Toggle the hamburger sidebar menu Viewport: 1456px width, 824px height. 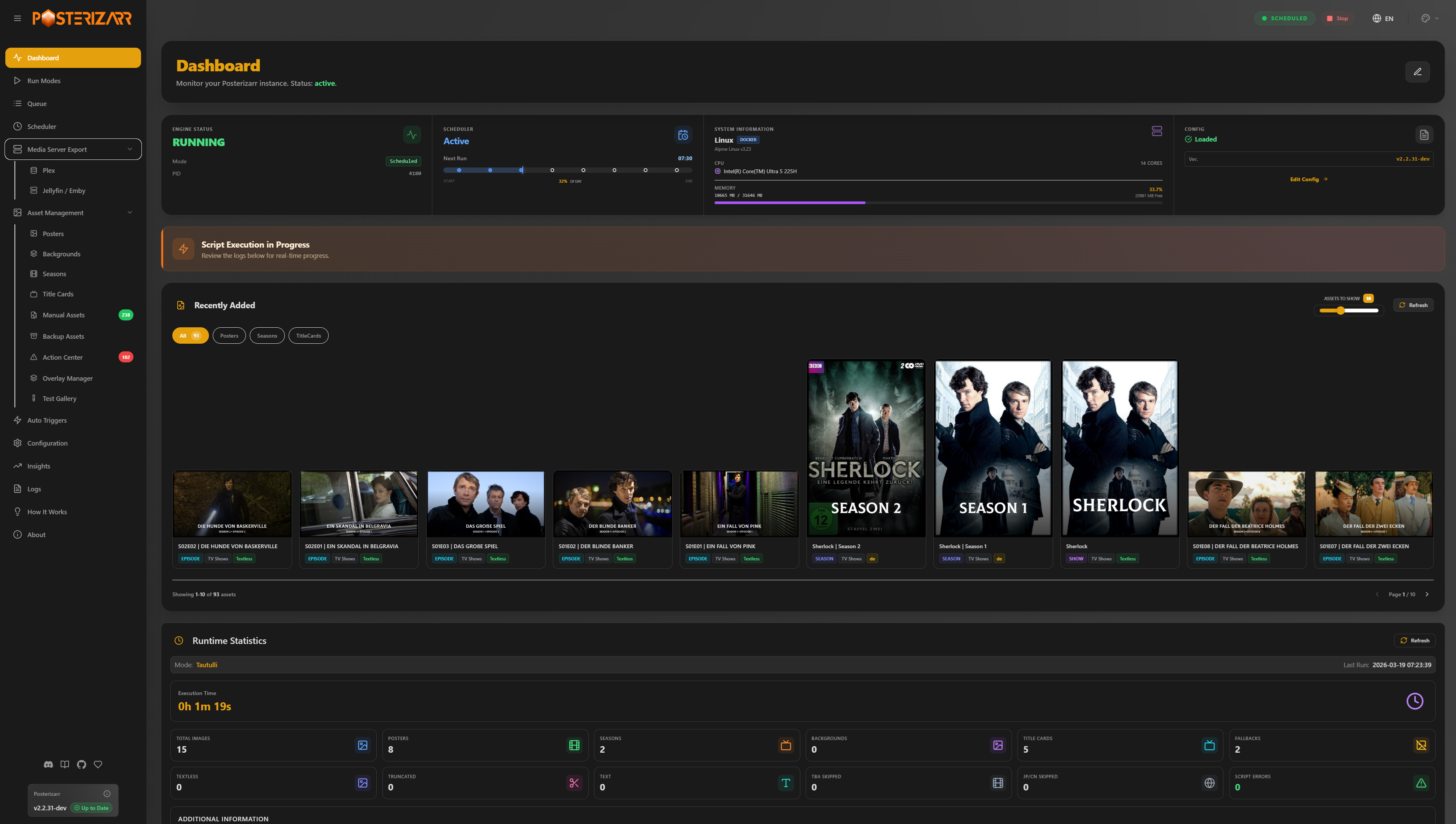coord(18,18)
